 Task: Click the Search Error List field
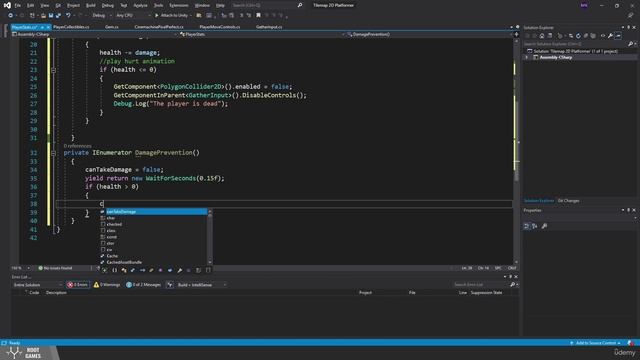(x=481, y=284)
